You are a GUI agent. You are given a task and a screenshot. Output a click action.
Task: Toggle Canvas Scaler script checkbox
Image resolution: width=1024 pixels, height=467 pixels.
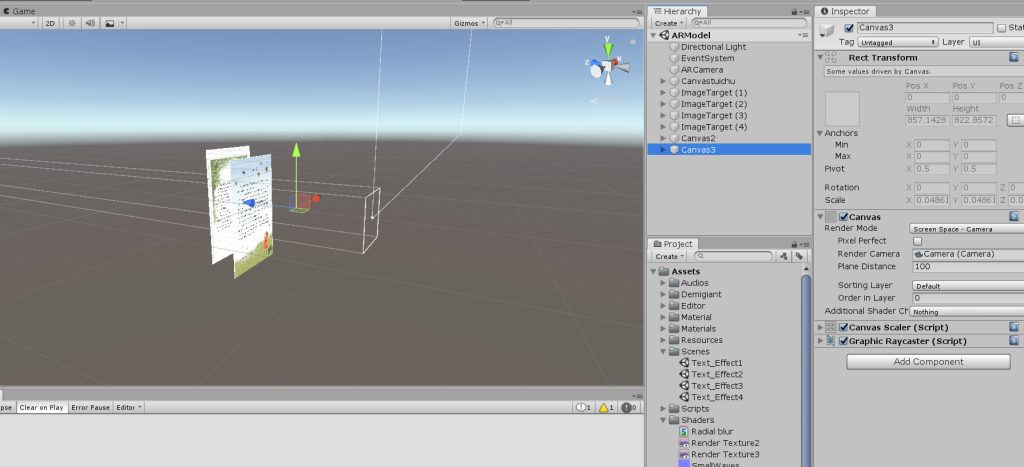coord(843,327)
